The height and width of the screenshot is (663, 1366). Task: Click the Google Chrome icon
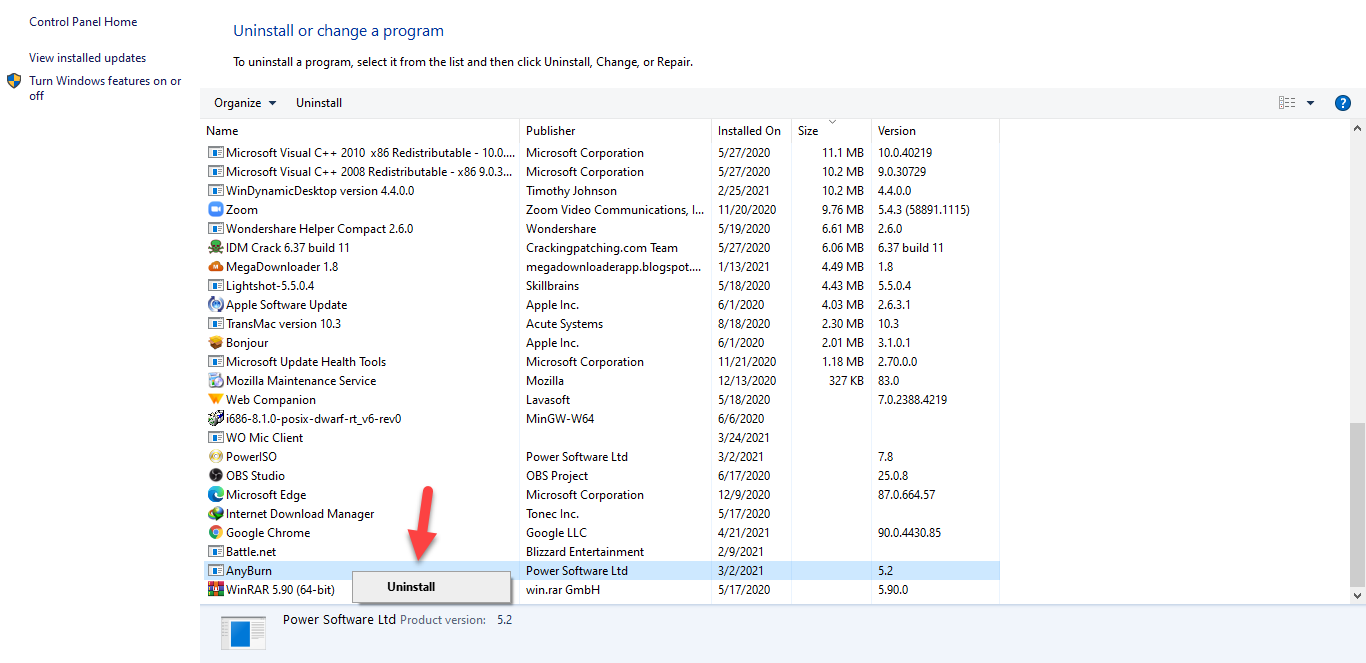215,533
